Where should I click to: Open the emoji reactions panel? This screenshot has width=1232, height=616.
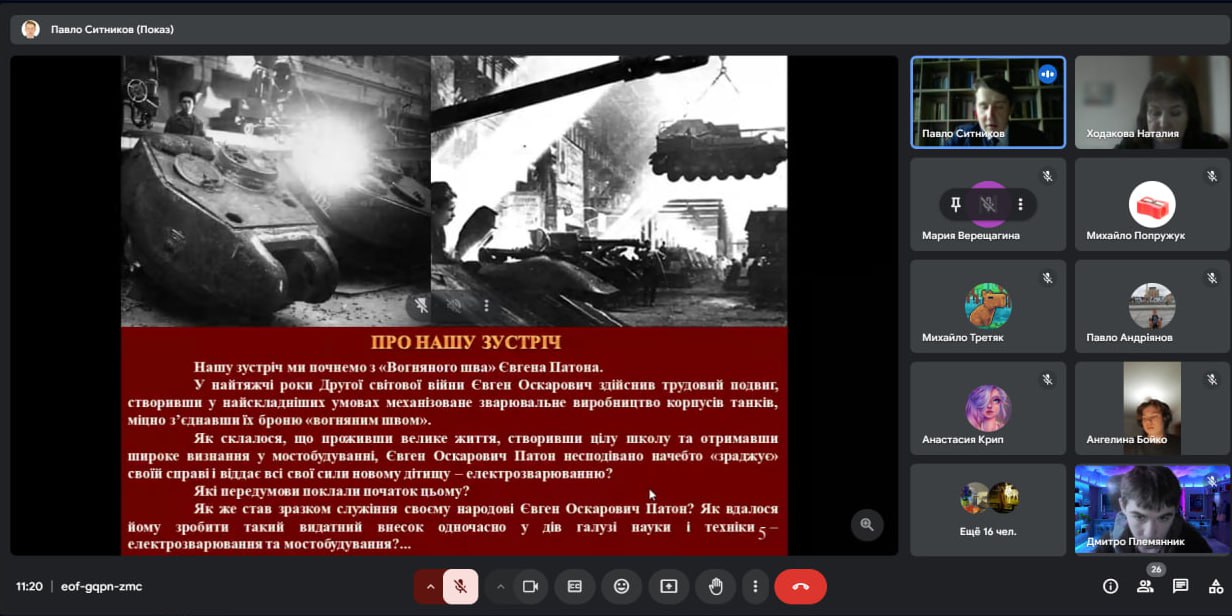(621, 587)
